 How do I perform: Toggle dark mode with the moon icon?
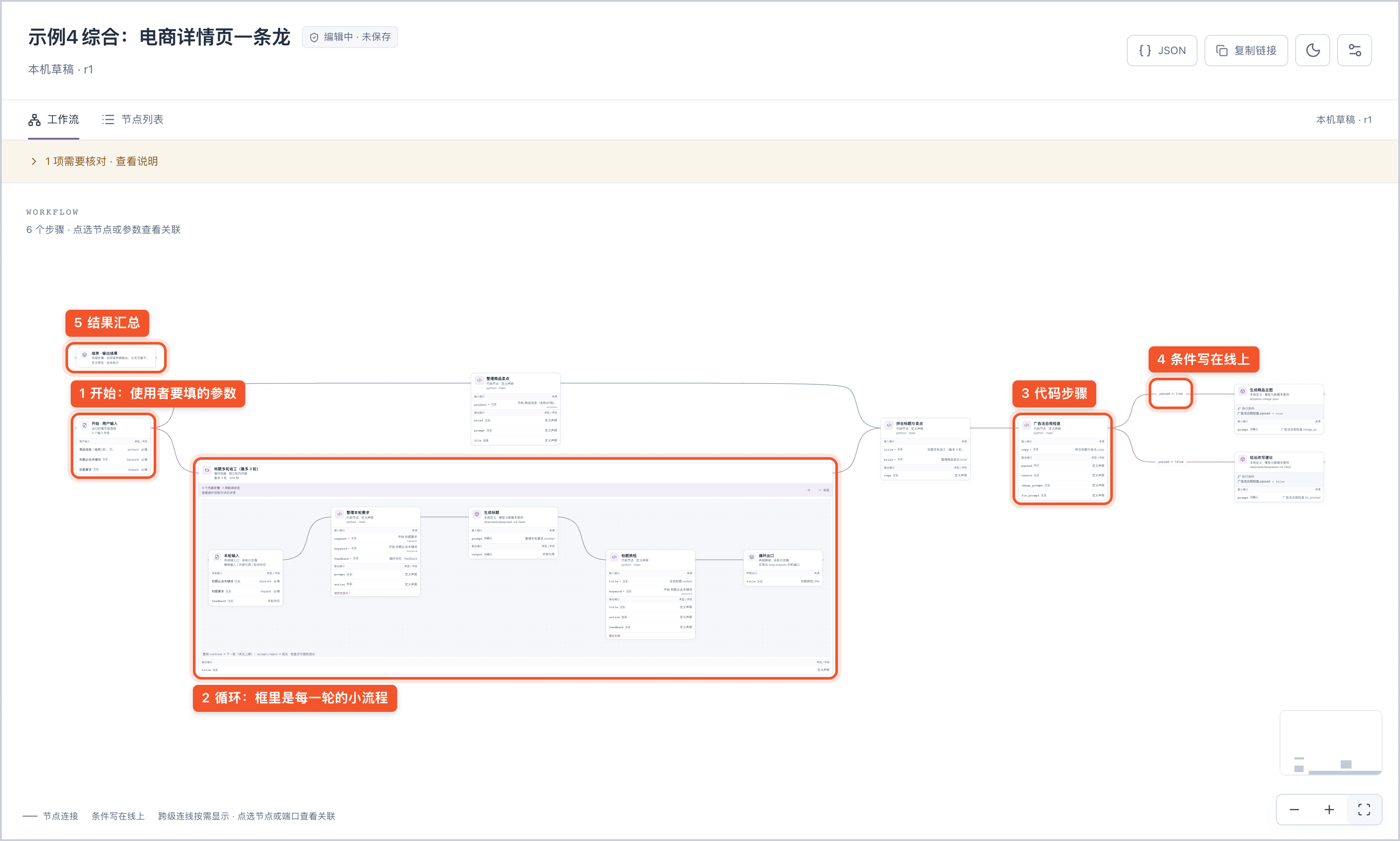point(1312,51)
